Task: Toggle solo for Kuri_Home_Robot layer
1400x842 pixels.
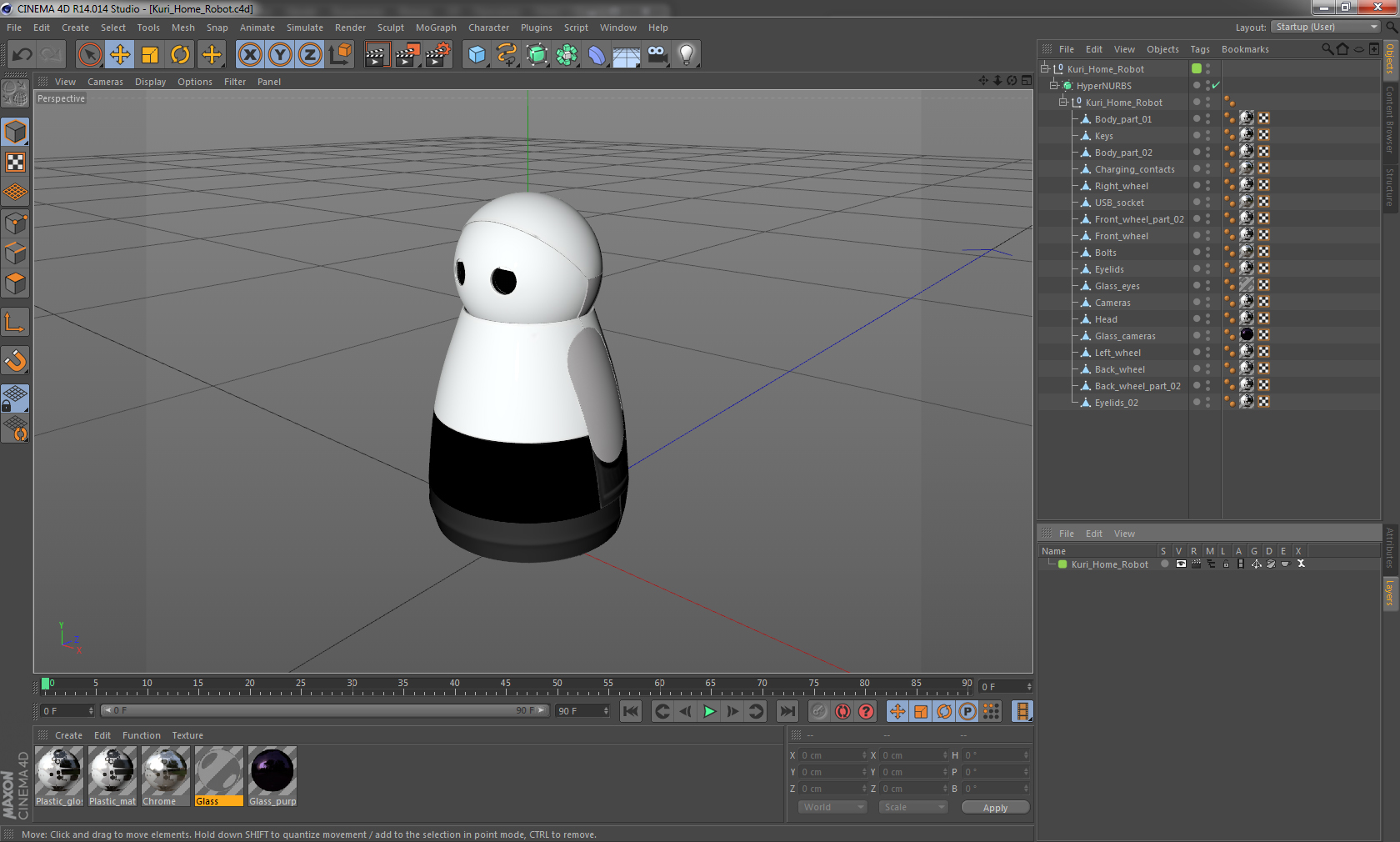Action: pyautogui.click(x=1164, y=564)
